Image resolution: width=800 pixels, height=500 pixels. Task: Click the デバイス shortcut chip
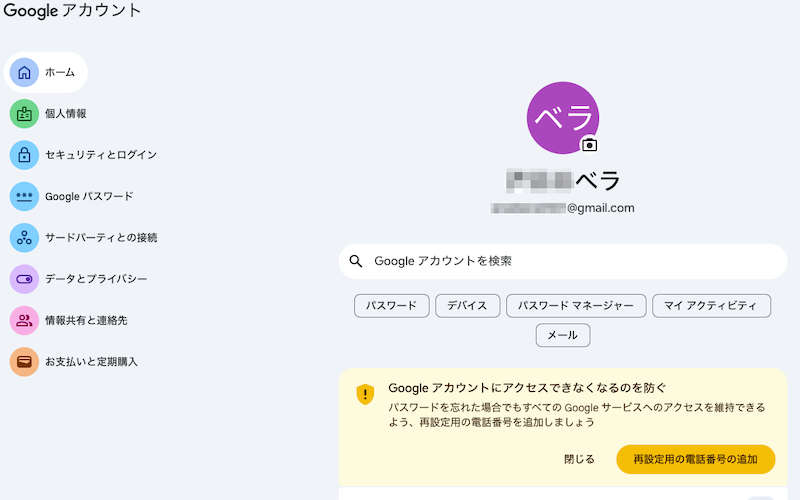point(467,306)
